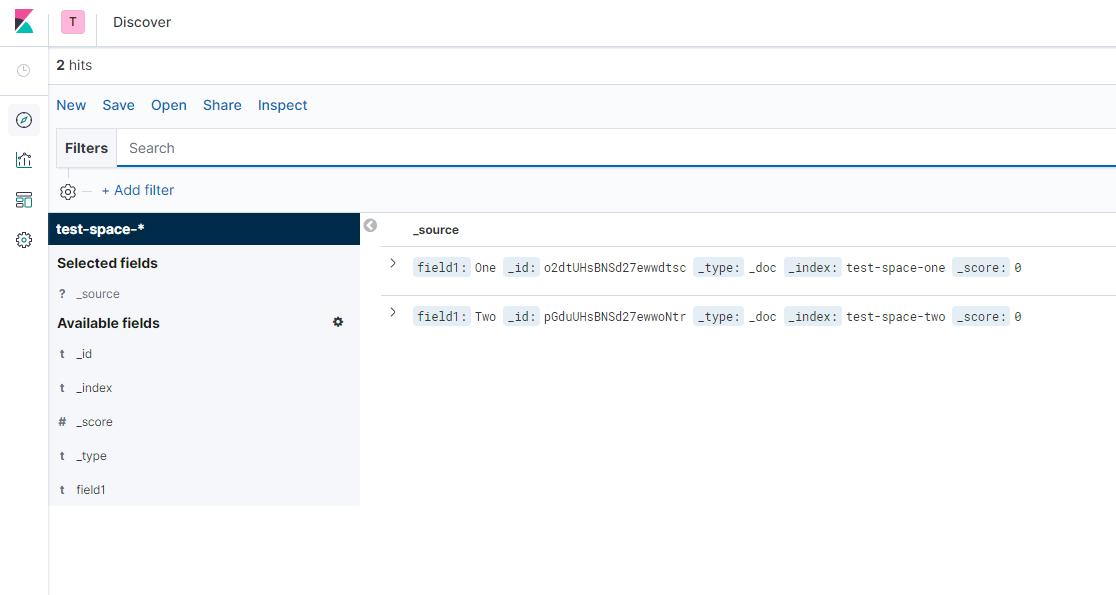The image size is (1116, 595).
Task: Click the filter options gear icon
Action: pyautogui.click(x=68, y=191)
